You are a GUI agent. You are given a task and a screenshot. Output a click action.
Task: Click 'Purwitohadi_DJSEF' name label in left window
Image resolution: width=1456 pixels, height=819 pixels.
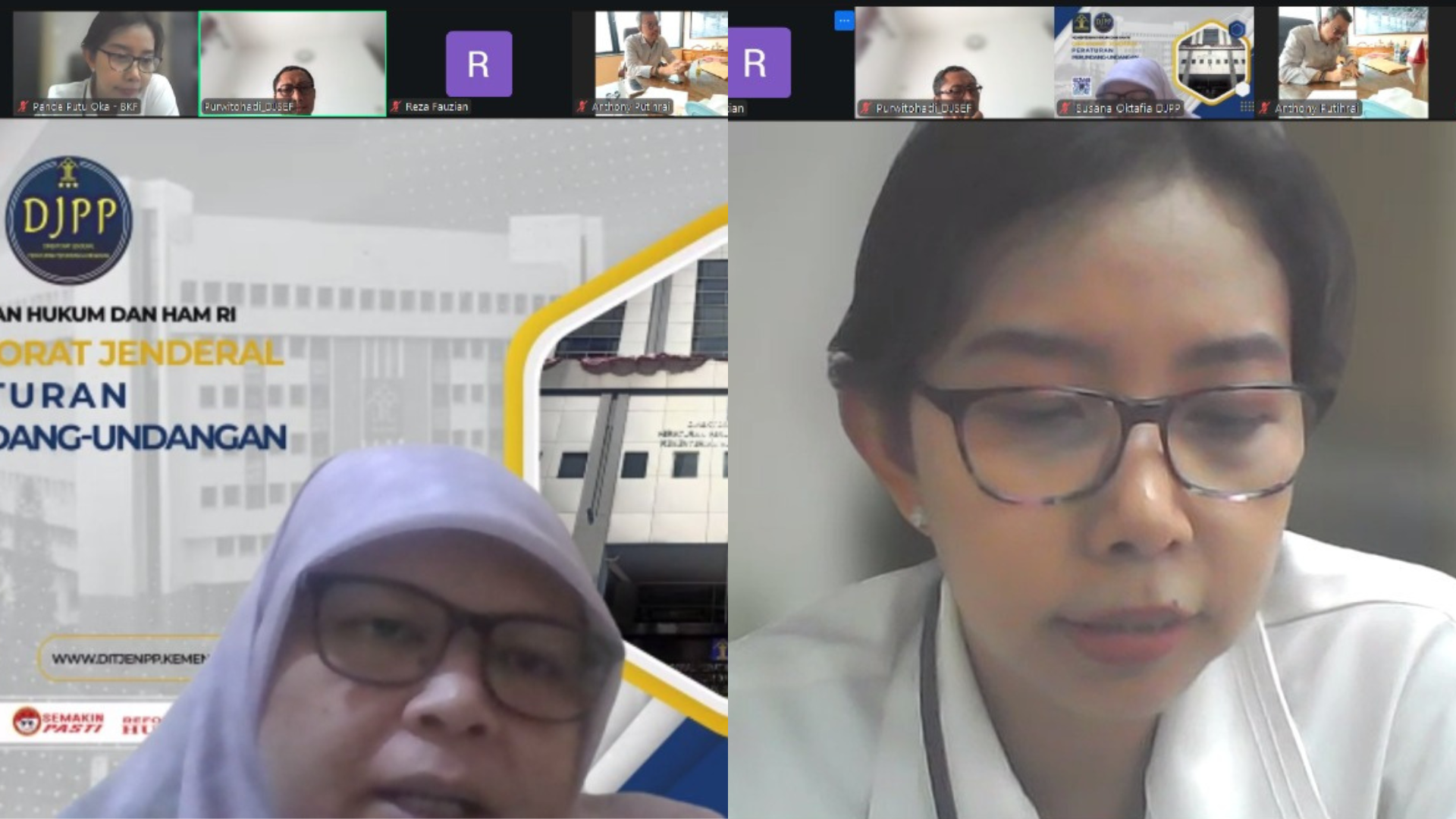point(249,107)
